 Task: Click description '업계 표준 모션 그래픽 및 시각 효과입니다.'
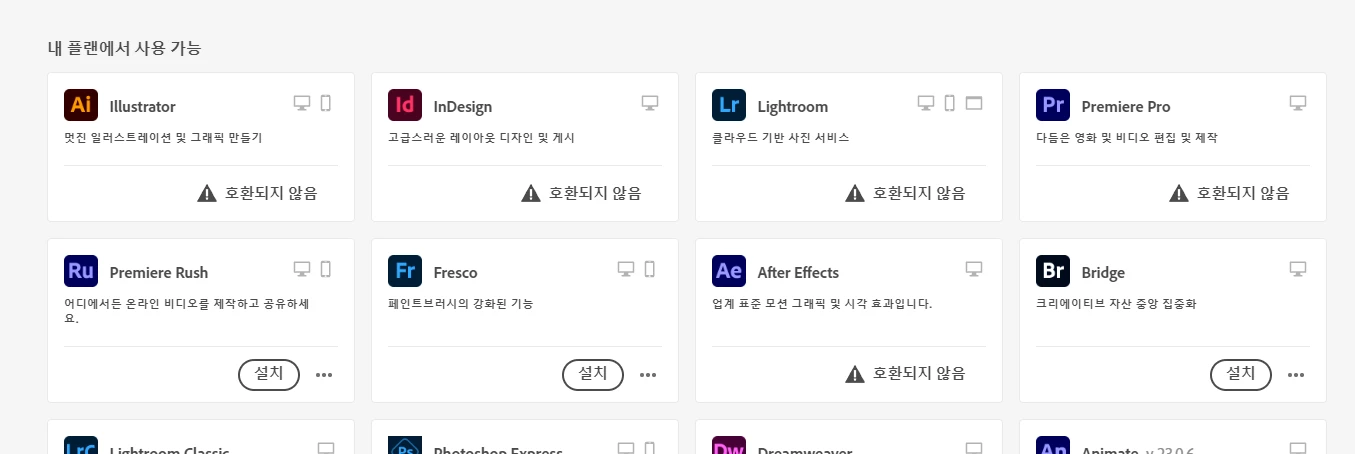tap(822, 304)
